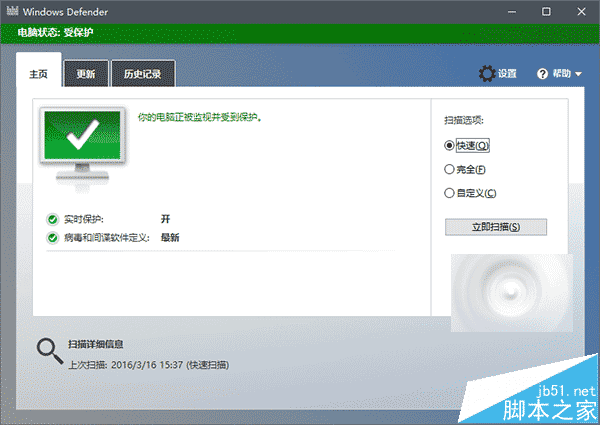Minimize the Windows Defender window

(x=512, y=12)
